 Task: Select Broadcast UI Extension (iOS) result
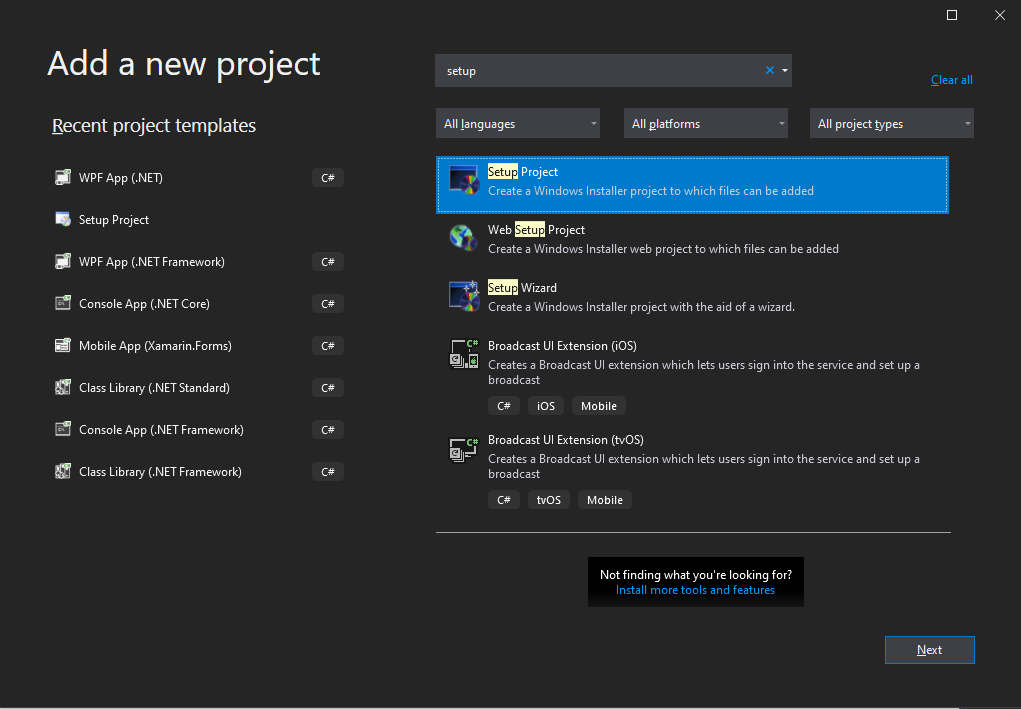click(x=692, y=376)
